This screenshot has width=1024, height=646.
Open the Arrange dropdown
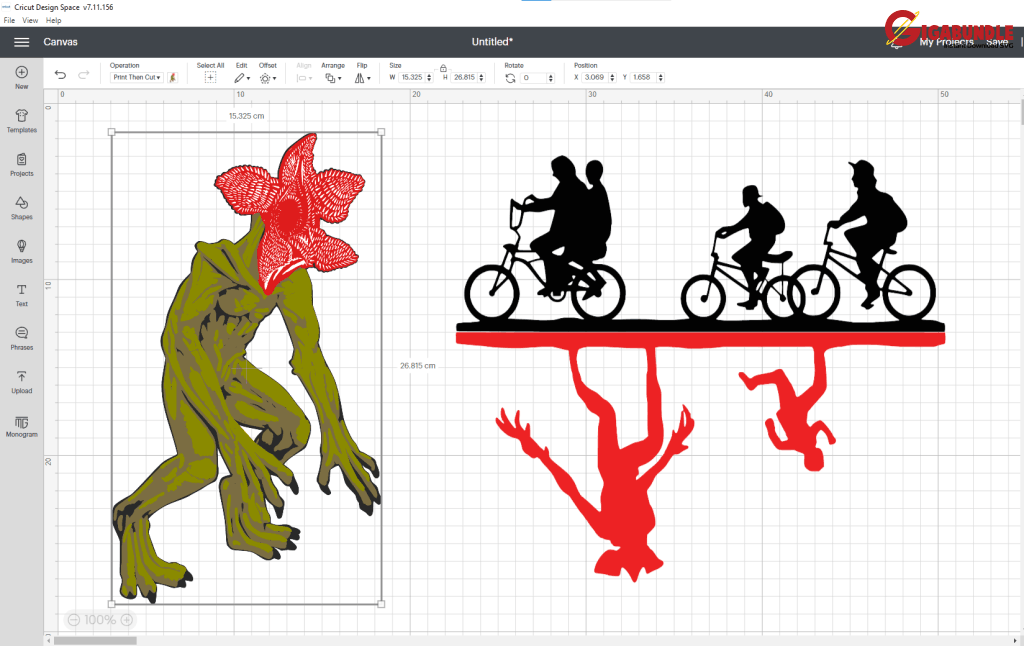point(333,77)
